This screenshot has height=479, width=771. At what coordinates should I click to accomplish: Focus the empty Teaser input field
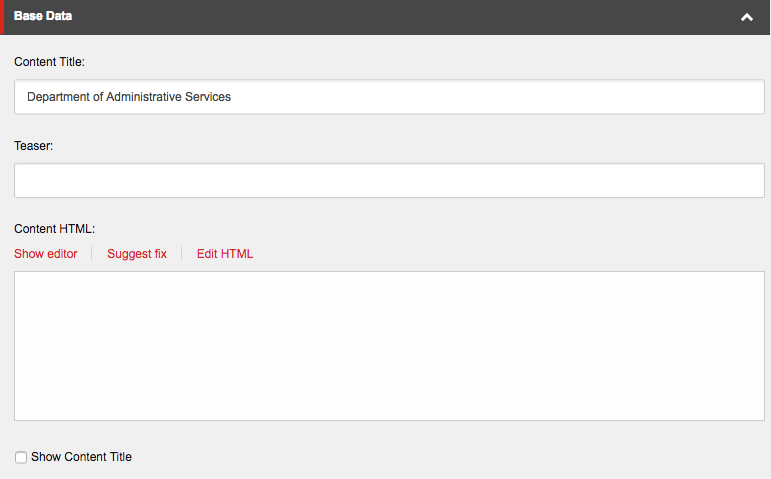click(x=389, y=181)
